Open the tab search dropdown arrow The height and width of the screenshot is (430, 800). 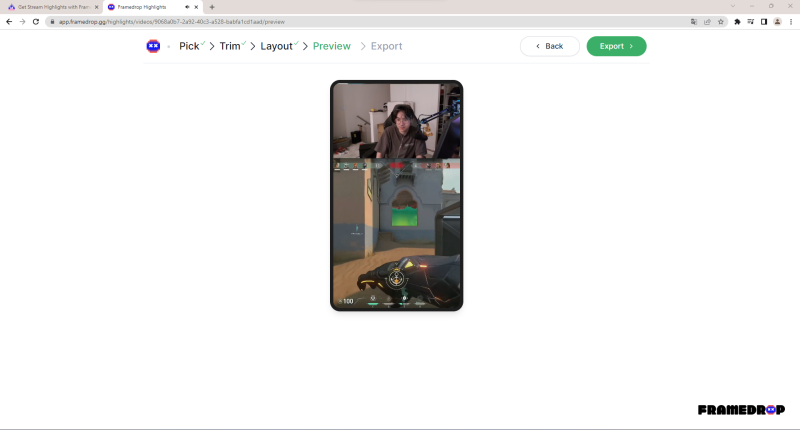click(x=733, y=6)
